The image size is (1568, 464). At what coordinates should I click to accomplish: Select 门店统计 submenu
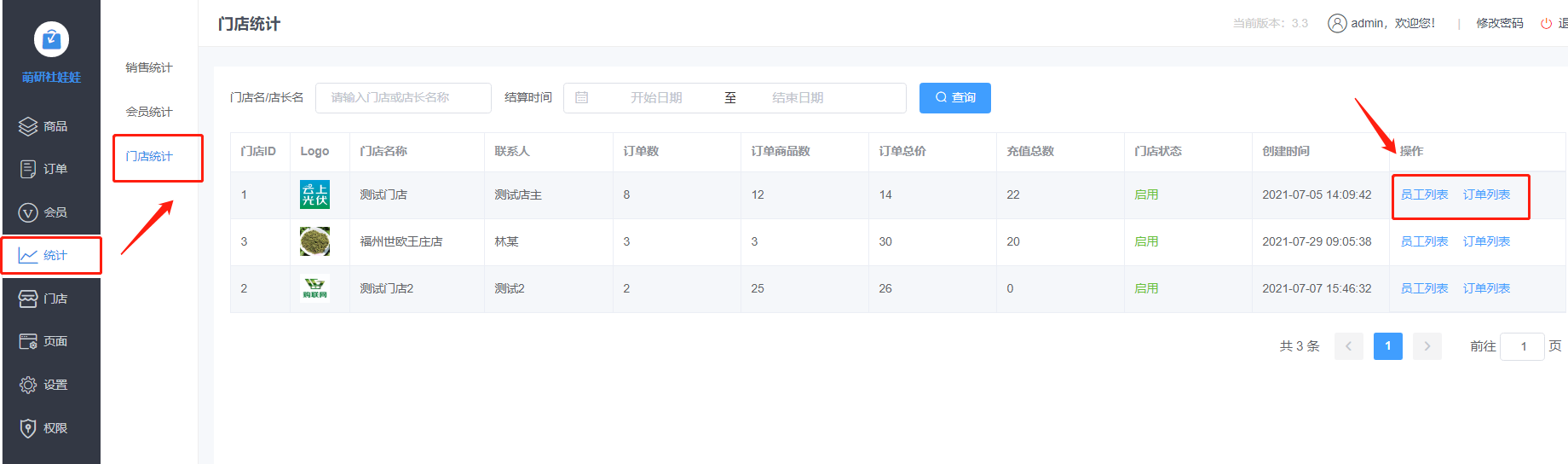tap(149, 156)
